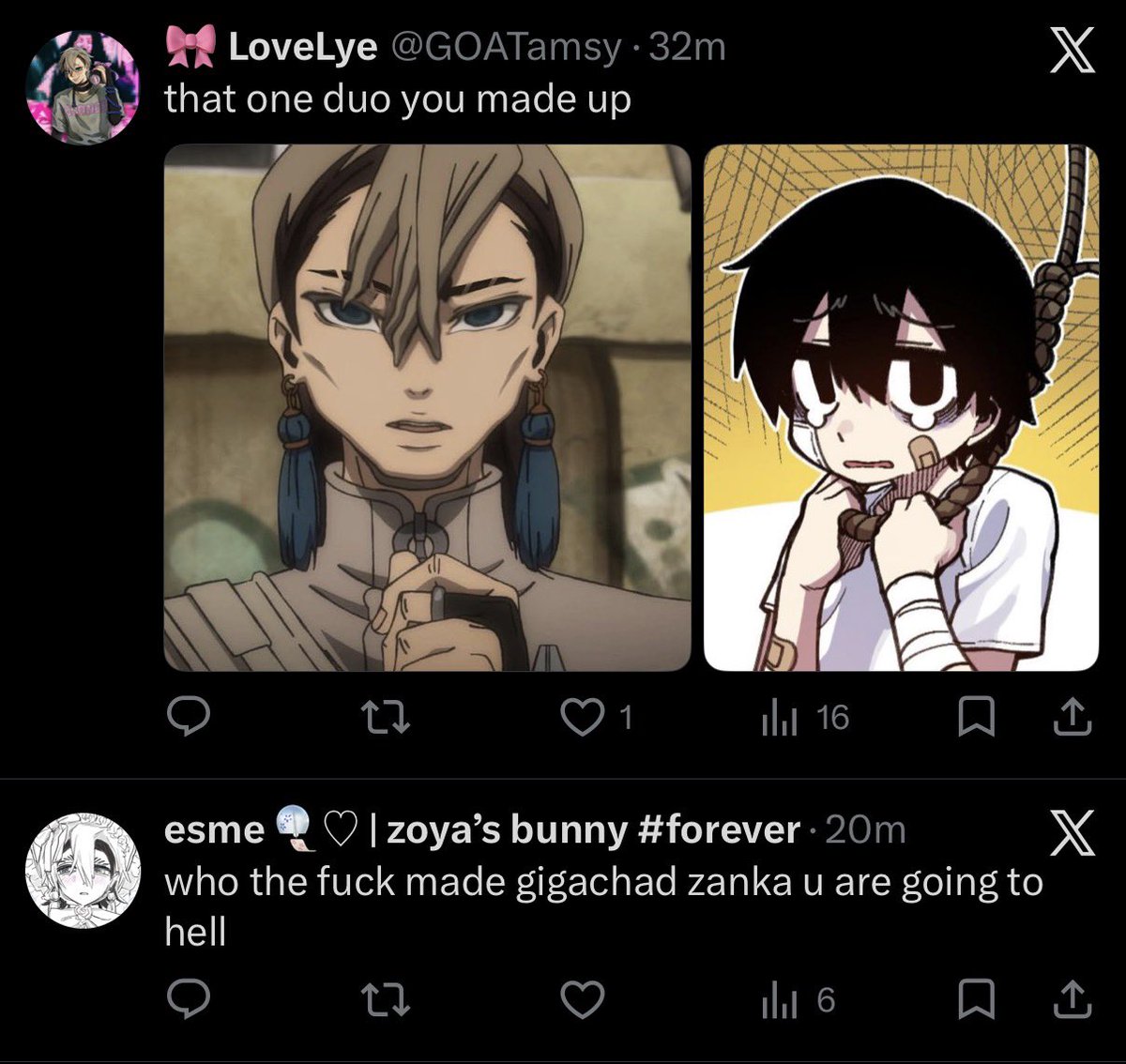
Task: Open esme zoya's bunny #forever display name
Action: click(x=482, y=829)
